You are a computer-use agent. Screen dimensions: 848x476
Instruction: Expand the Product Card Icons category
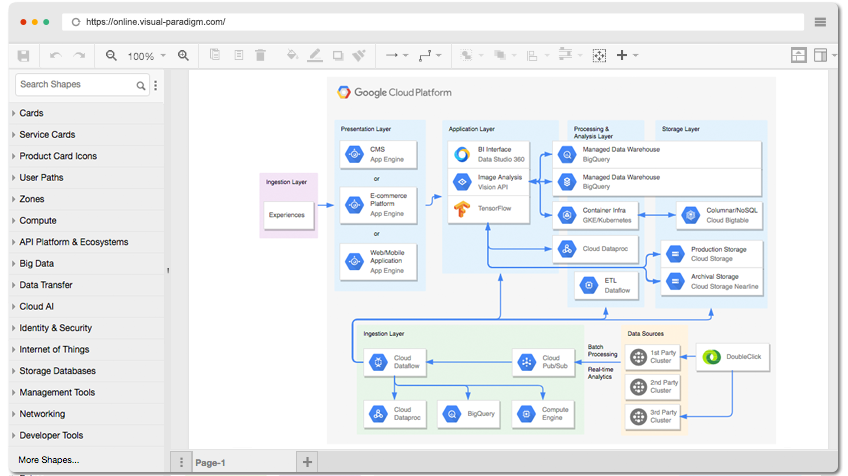87,156
